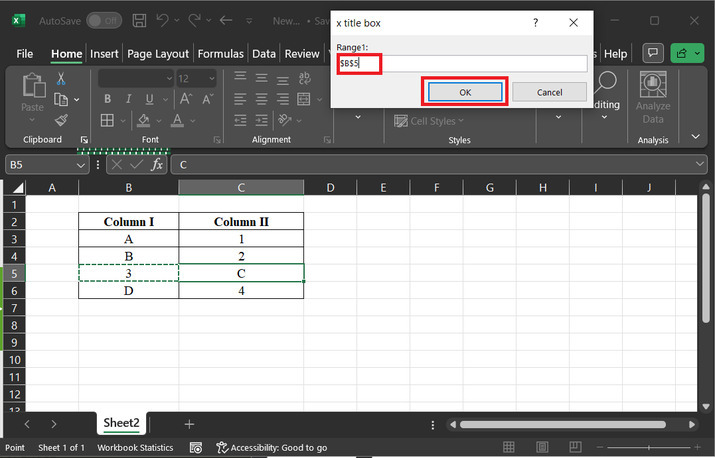This screenshot has height=458, width=715.
Task: Select the Format Painter brush icon
Action: coord(61,120)
